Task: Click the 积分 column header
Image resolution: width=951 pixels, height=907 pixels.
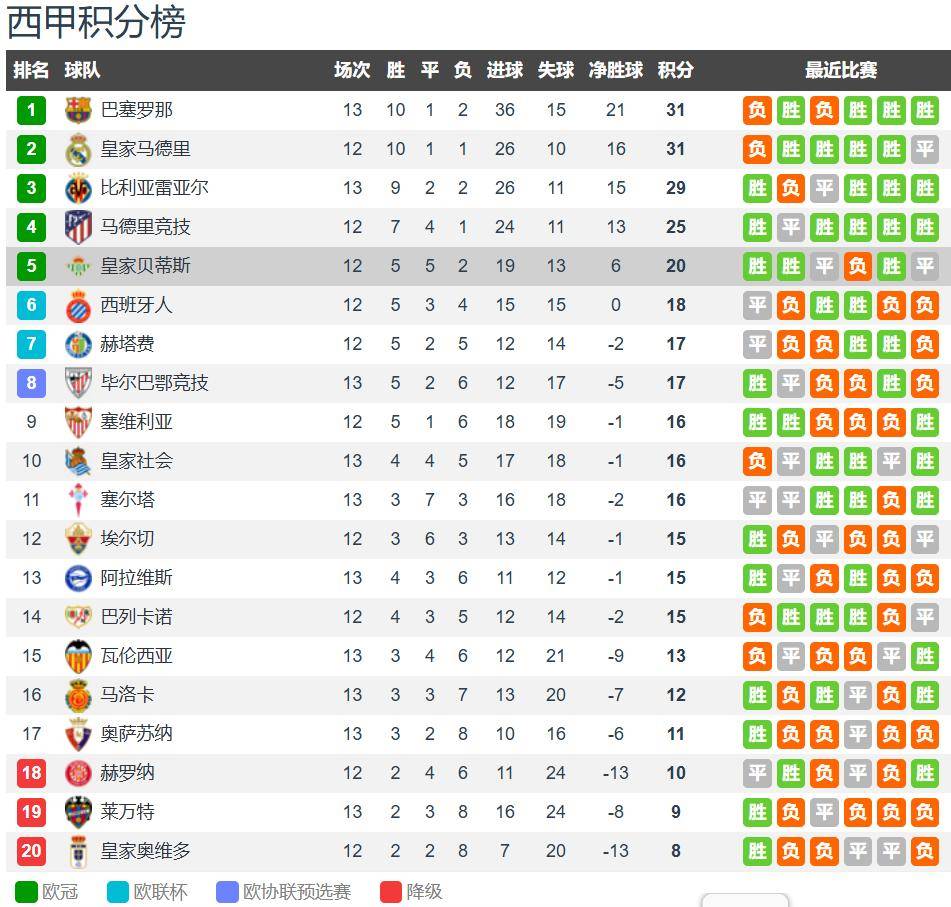Action: [x=675, y=70]
